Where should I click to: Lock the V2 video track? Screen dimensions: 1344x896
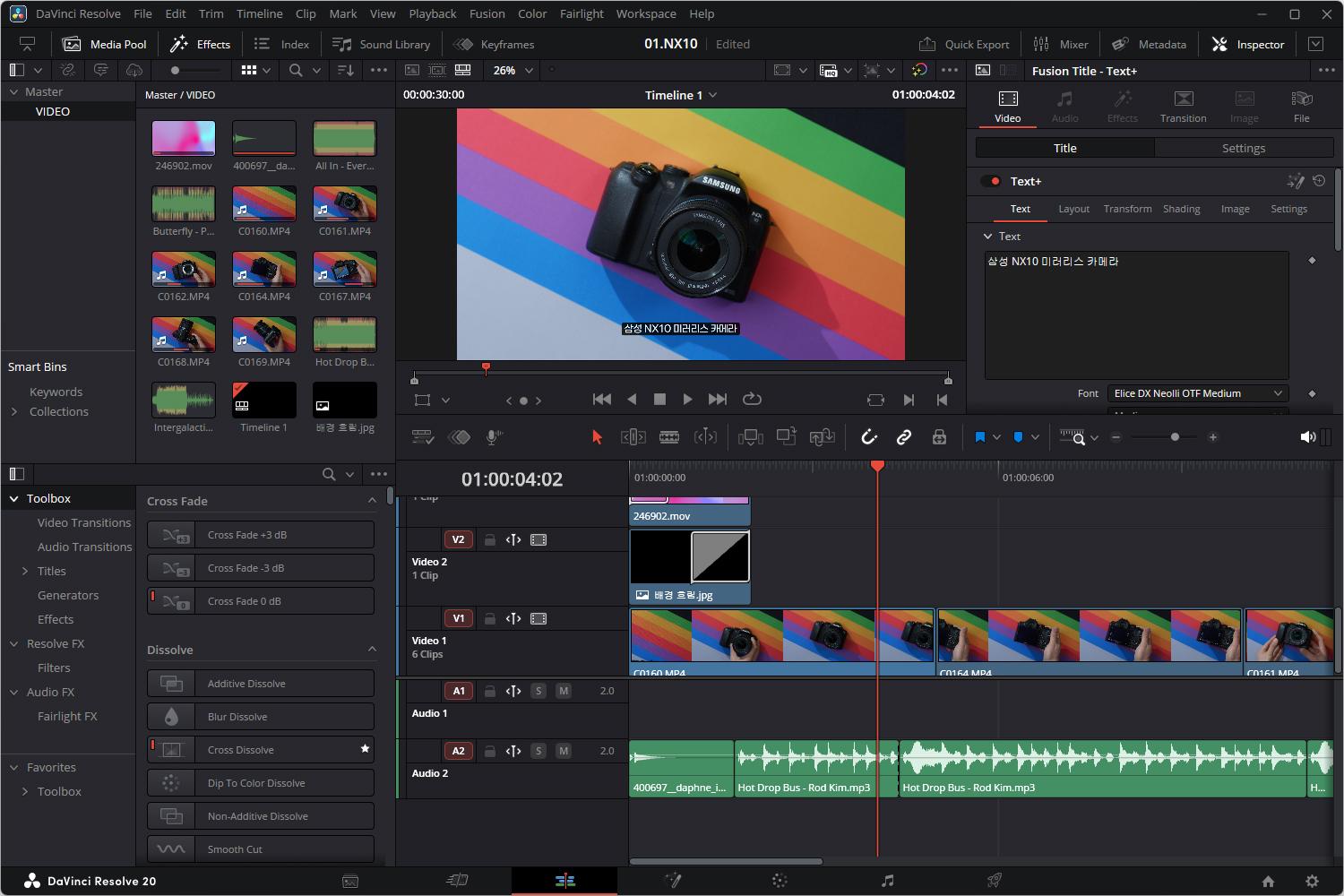pyautogui.click(x=490, y=539)
